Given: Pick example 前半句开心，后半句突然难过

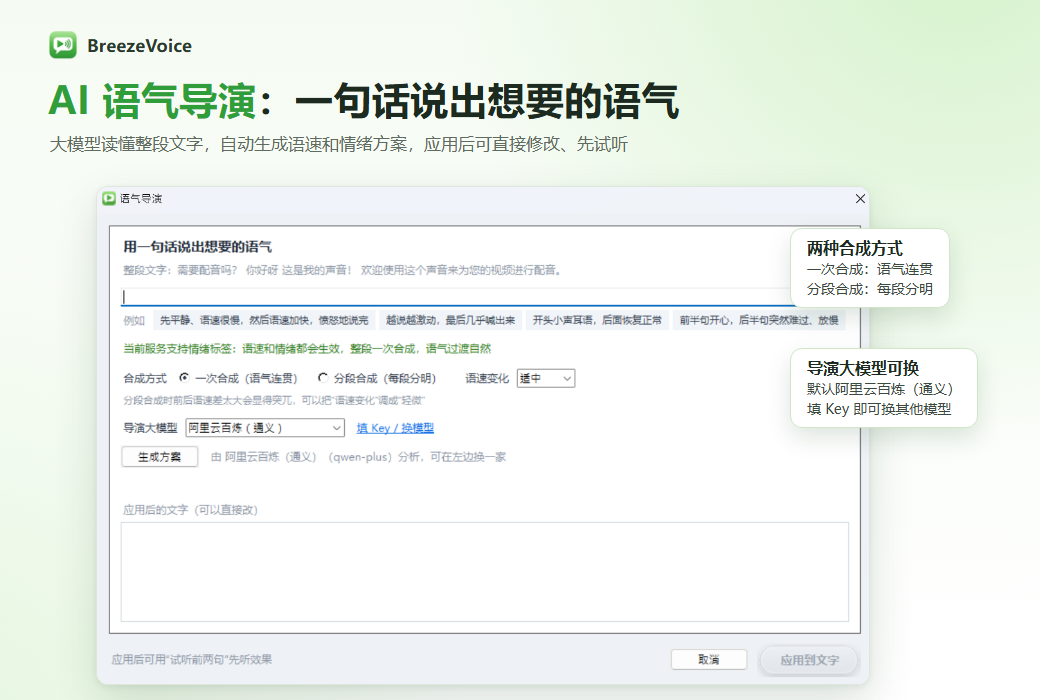Looking at the screenshot, I should (759, 320).
